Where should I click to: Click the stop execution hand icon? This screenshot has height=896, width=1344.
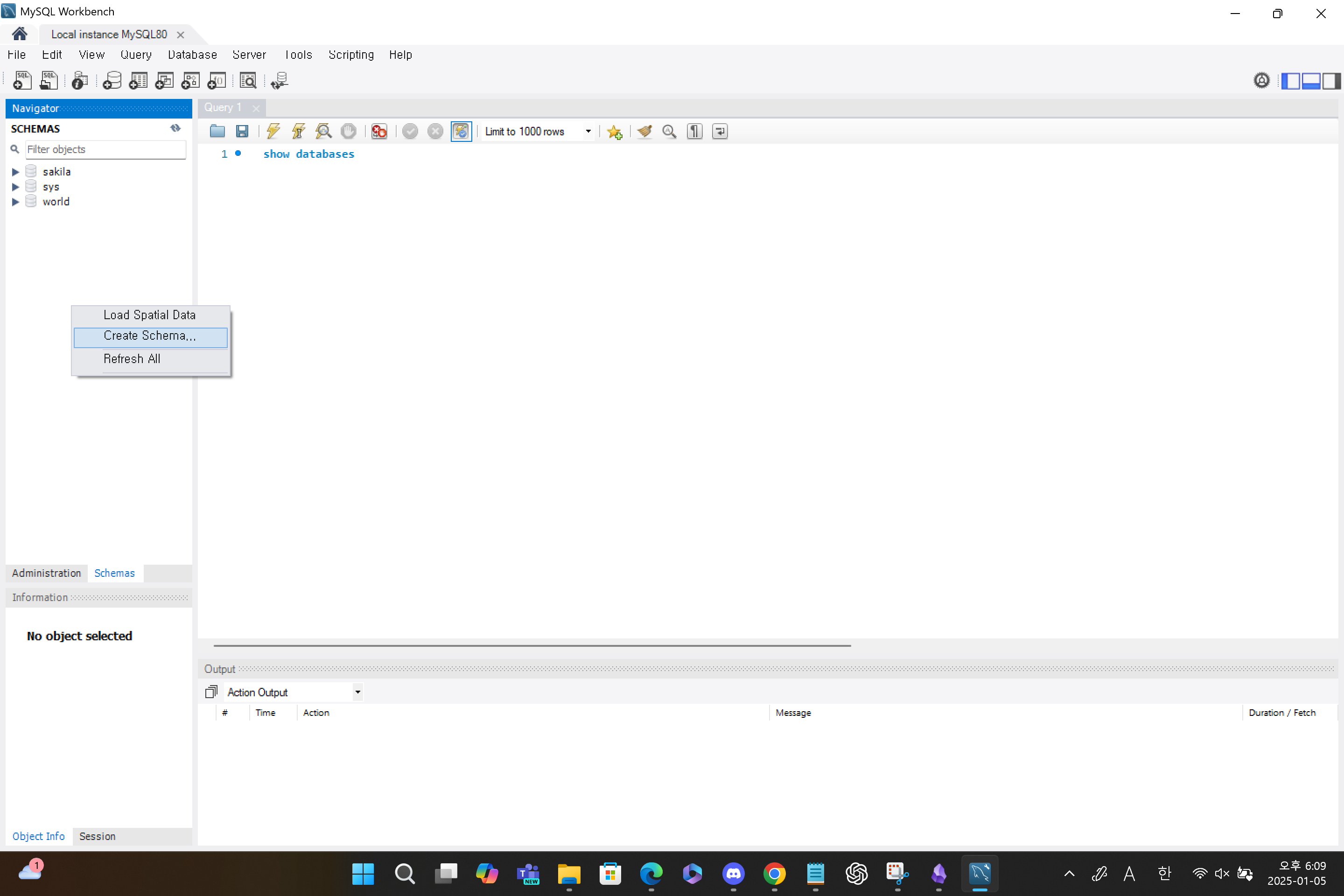click(x=349, y=132)
